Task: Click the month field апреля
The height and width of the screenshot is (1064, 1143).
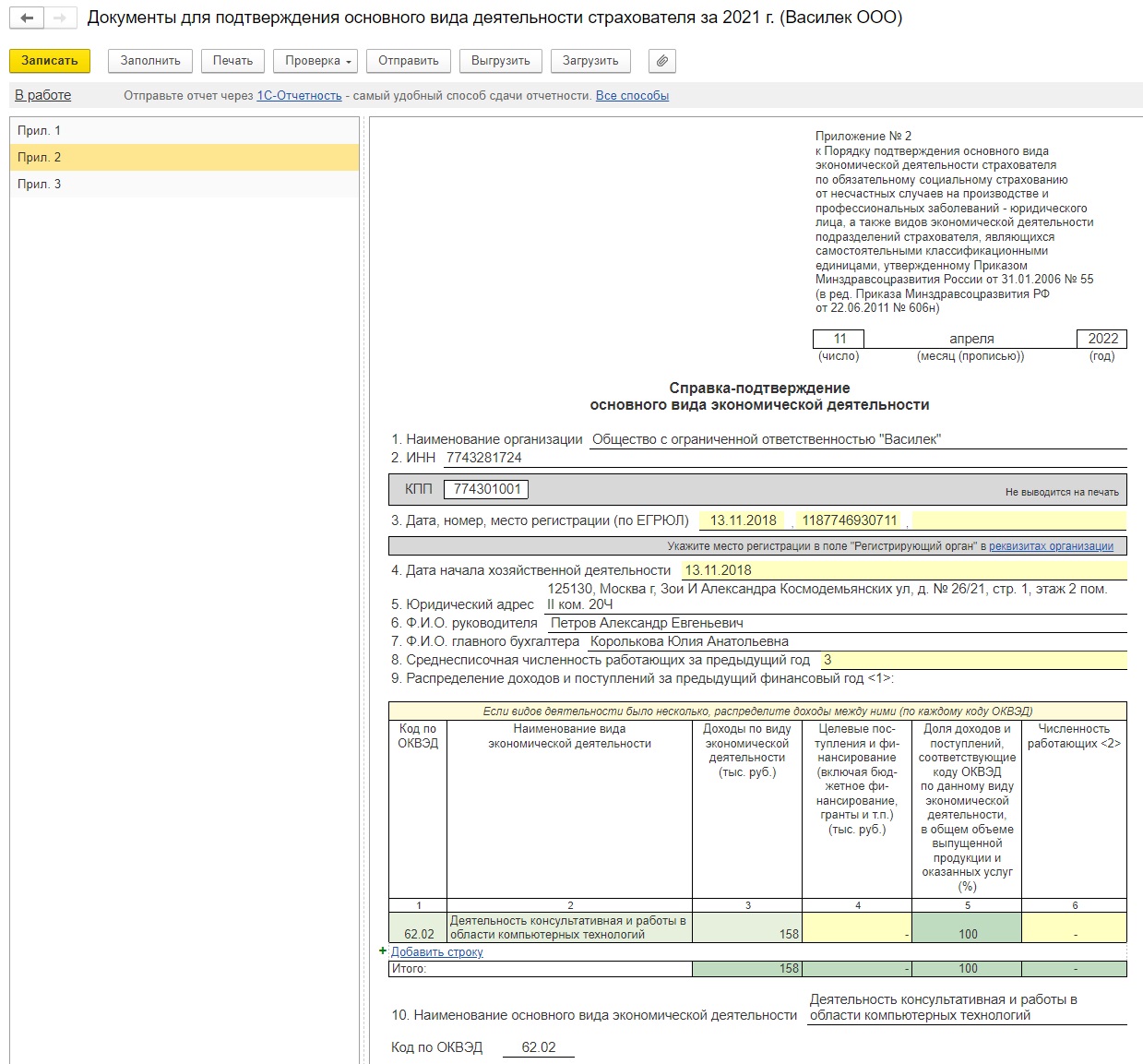Action: (x=970, y=339)
